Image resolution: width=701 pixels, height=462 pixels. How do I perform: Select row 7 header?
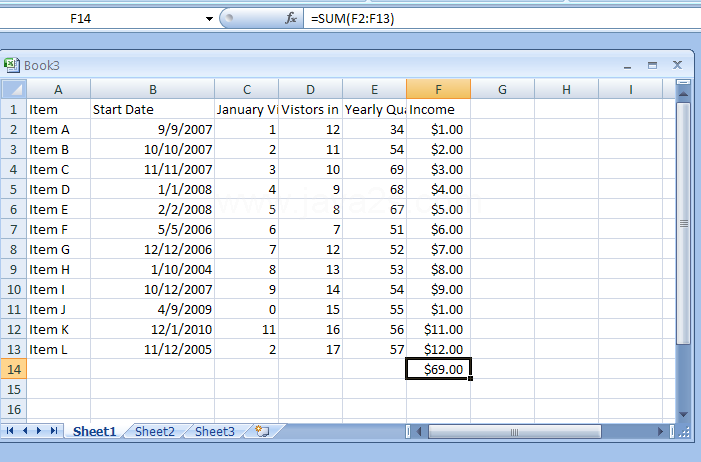[13, 229]
